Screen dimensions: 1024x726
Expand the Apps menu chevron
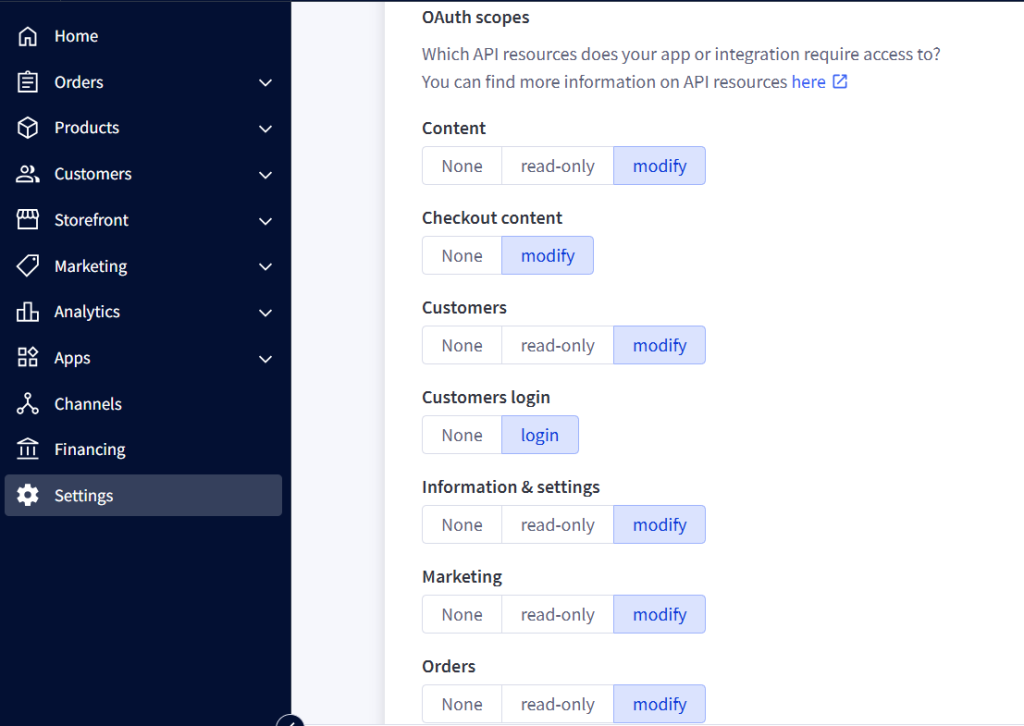[265, 358]
